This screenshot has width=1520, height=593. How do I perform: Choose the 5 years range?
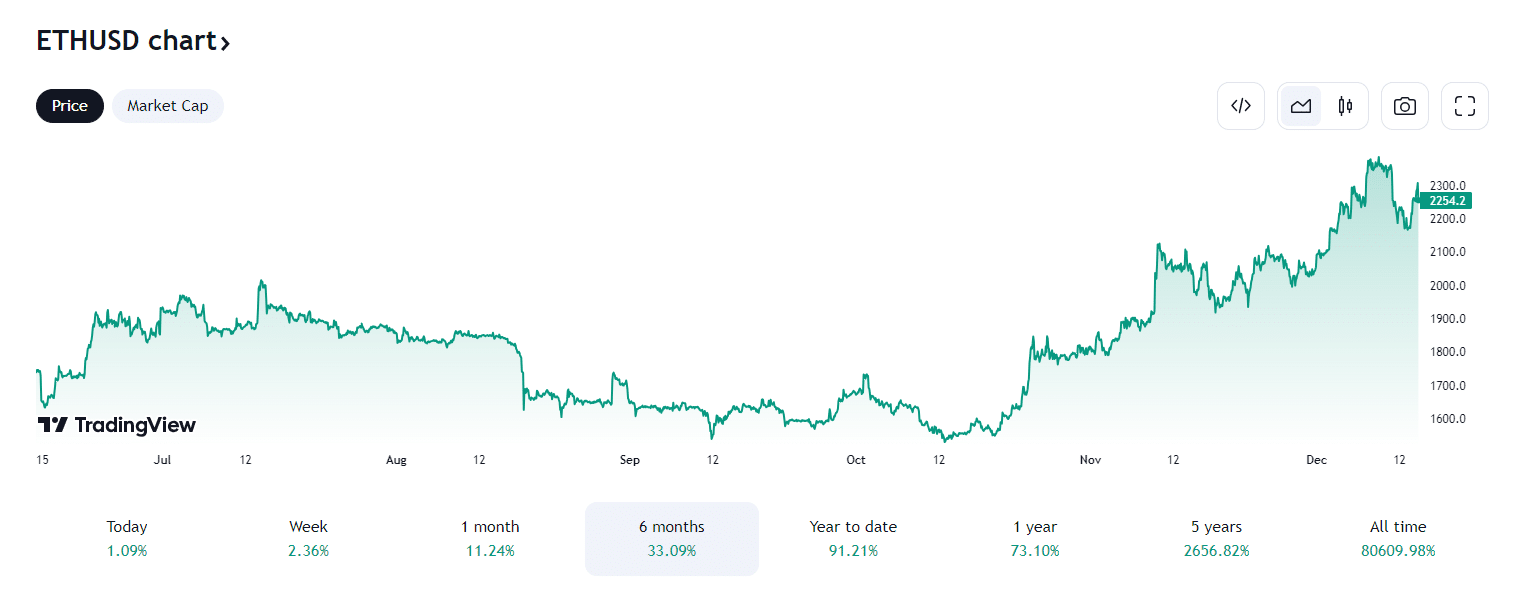1216,538
